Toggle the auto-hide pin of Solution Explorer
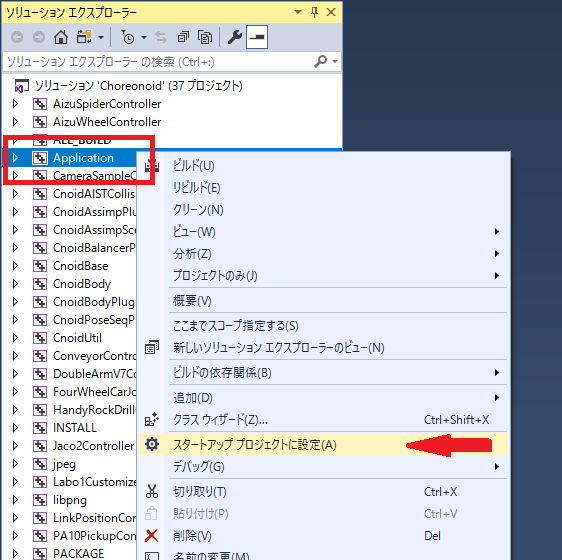 pyautogui.click(x=314, y=12)
